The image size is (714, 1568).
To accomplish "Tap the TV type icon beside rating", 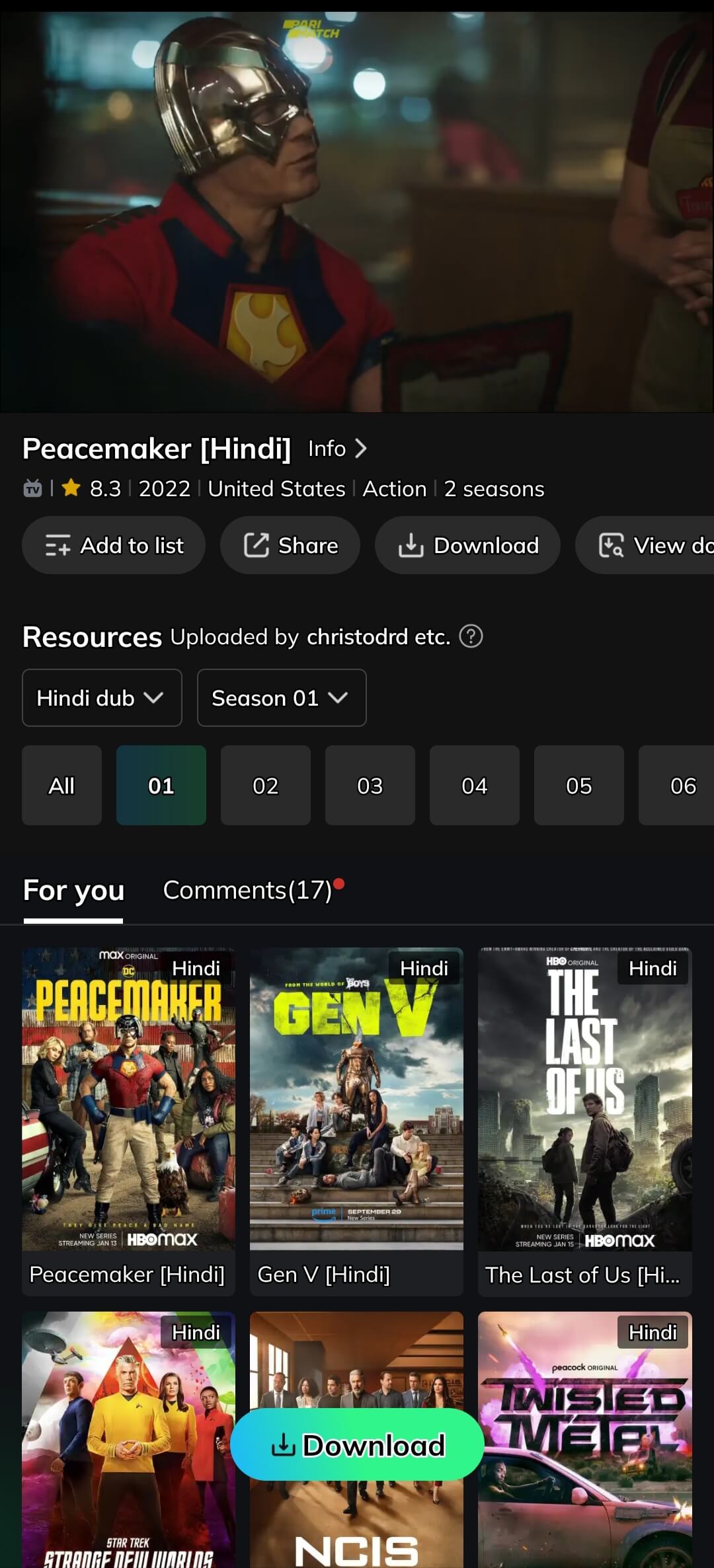I will [x=32, y=489].
